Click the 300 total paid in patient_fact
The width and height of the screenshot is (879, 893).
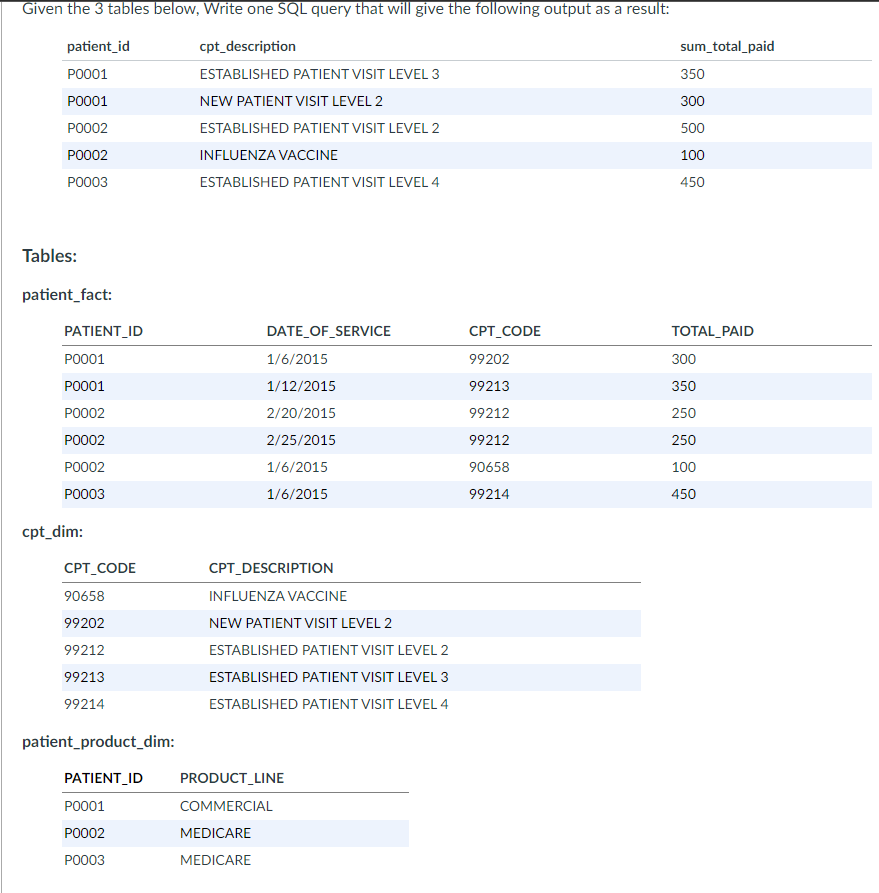684,359
